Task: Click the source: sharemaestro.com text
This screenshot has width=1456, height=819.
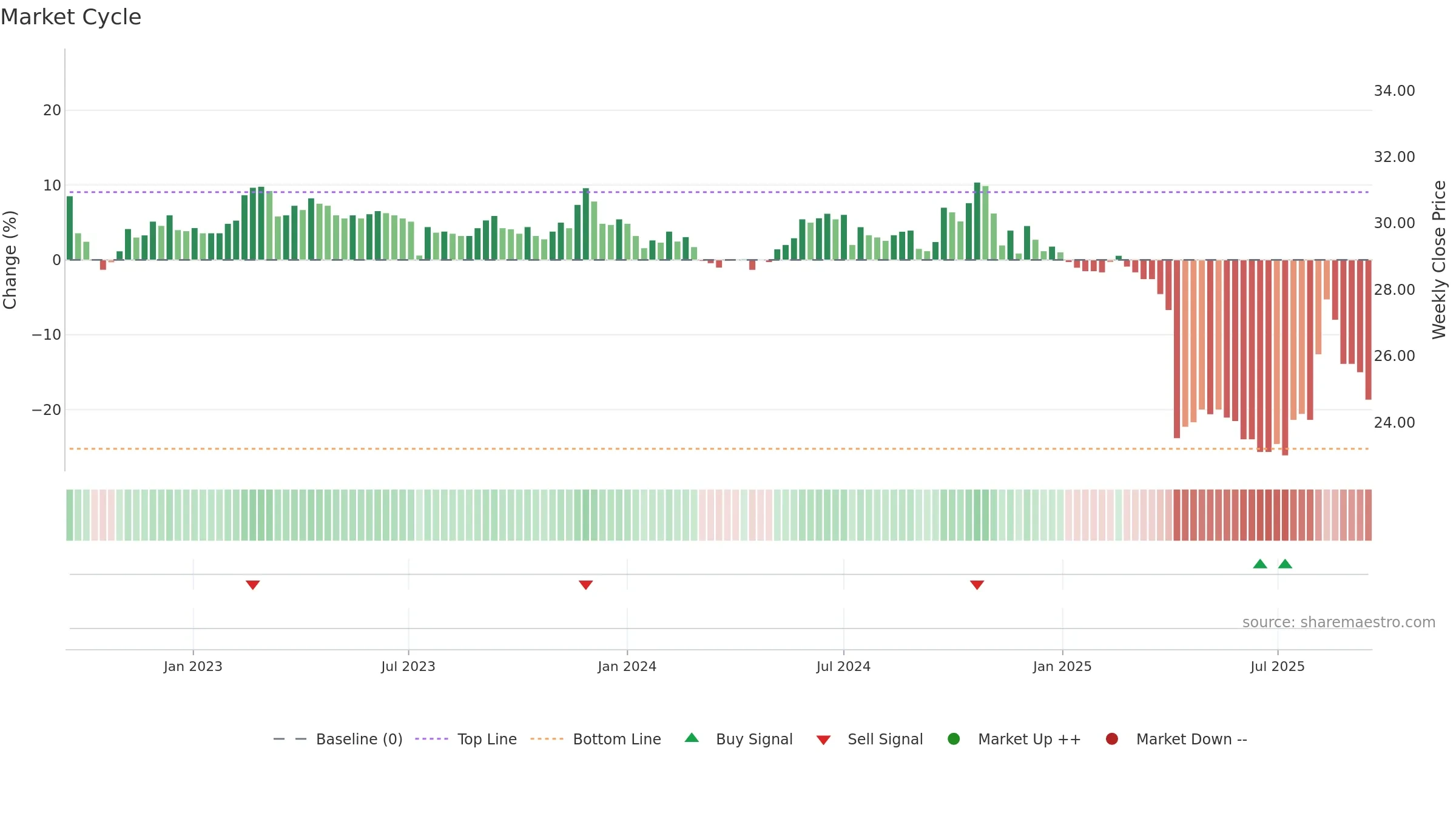Action: click(1339, 622)
